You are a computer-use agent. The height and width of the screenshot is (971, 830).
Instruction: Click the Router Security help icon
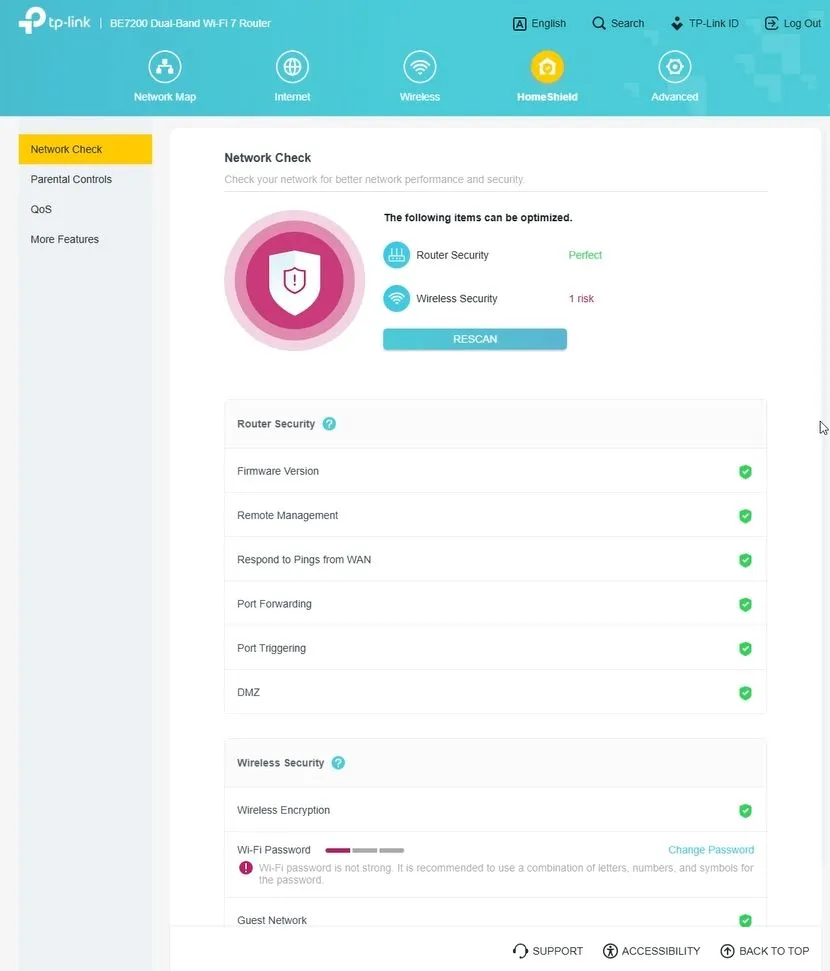[x=329, y=424]
